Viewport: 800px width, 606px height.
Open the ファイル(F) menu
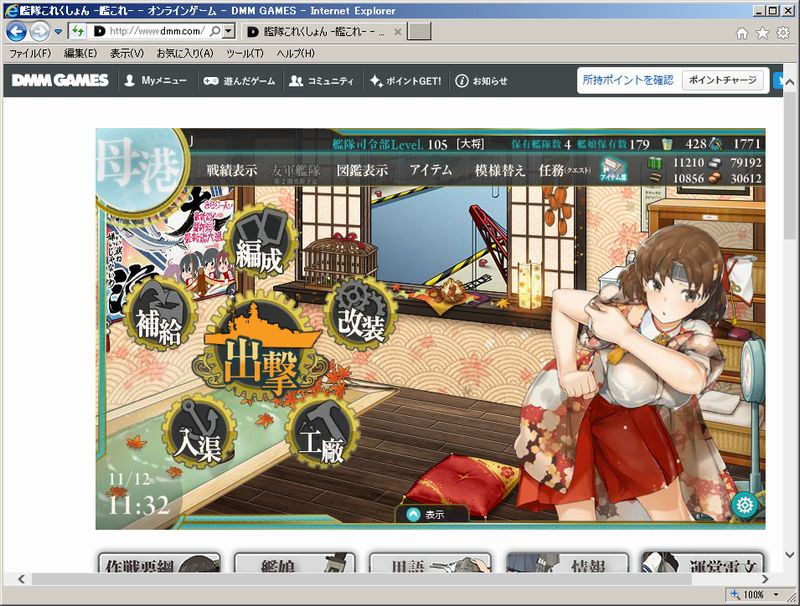point(30,53)
